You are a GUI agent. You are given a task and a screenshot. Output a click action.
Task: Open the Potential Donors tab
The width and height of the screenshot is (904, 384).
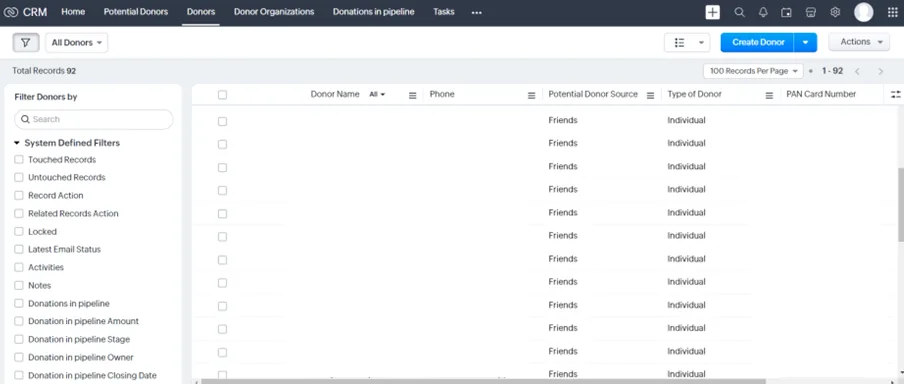pyautogui.click(x=136, y=12)
